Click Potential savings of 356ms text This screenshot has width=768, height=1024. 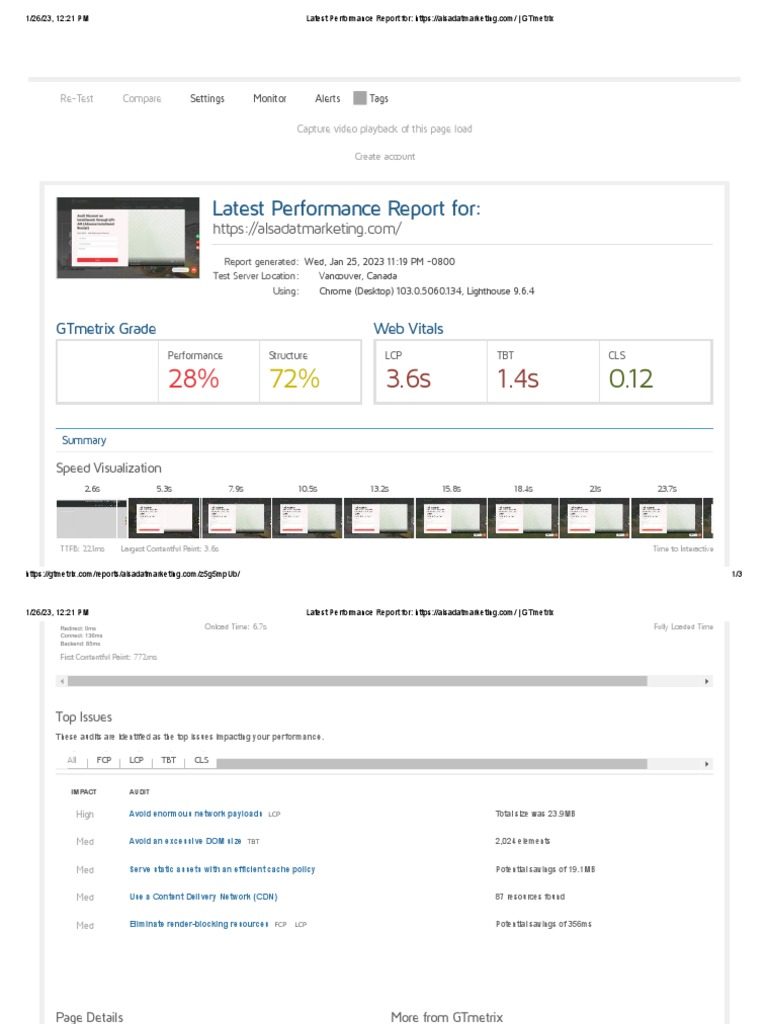point(543,924)
